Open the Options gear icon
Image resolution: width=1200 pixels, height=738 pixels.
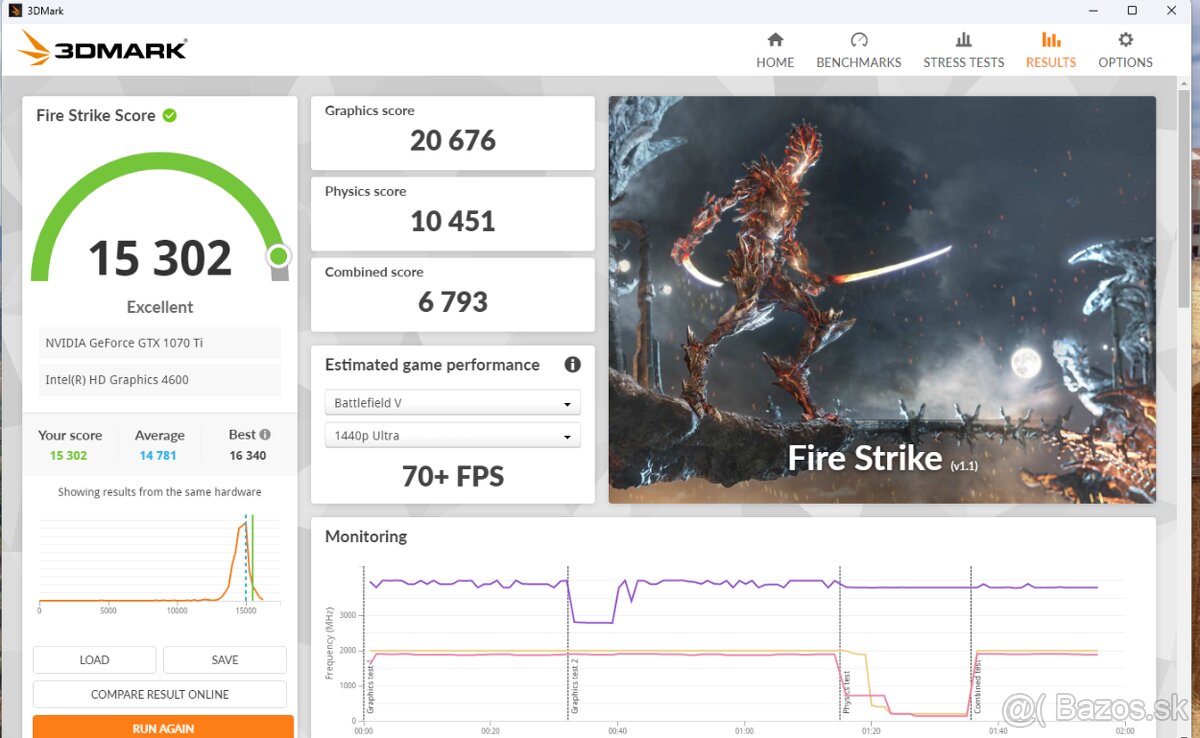pyautogui.click(x=1125, y=40)
